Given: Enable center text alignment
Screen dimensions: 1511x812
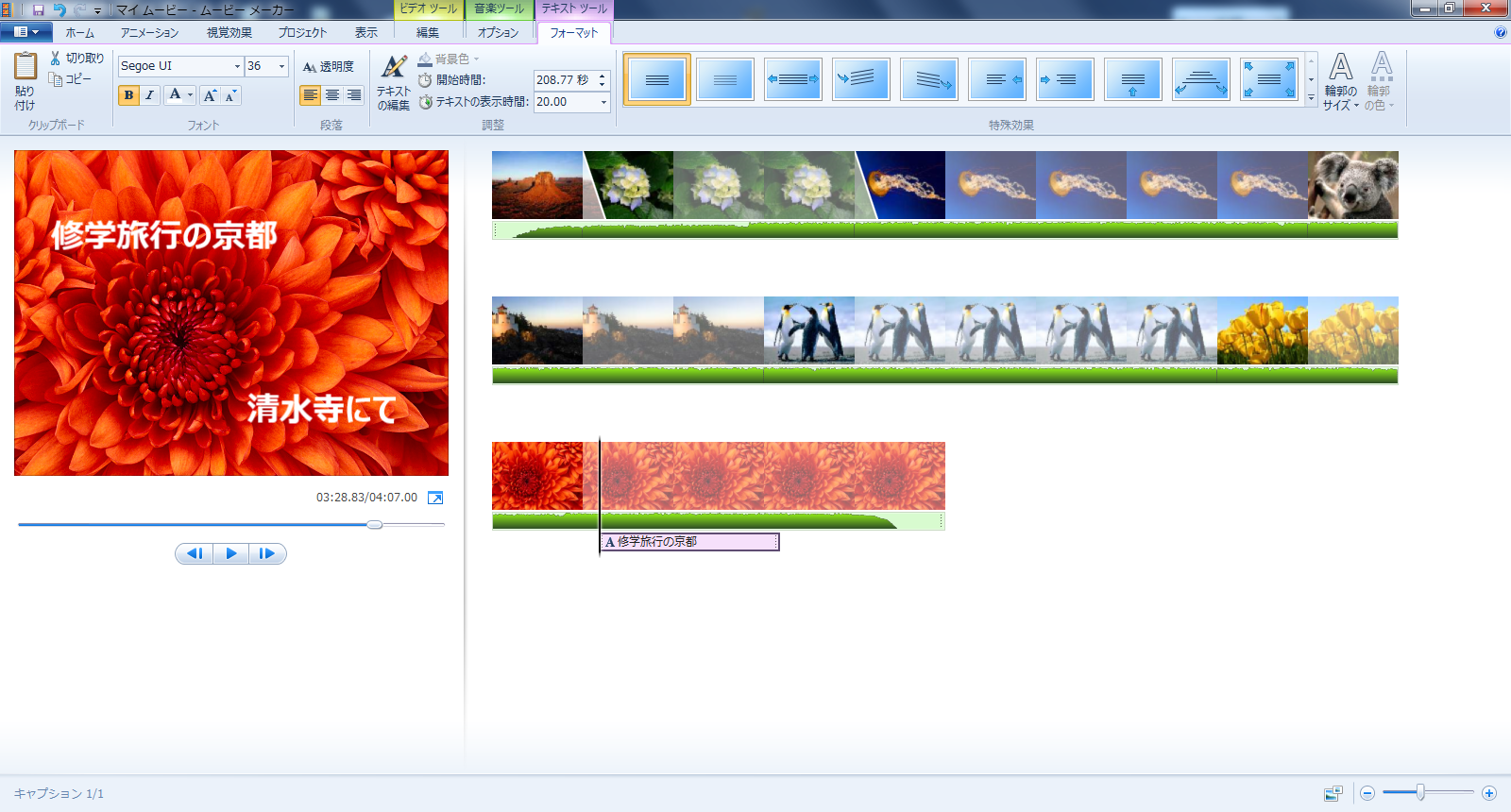Looking at the screenshot, I should tap(331, 95).
